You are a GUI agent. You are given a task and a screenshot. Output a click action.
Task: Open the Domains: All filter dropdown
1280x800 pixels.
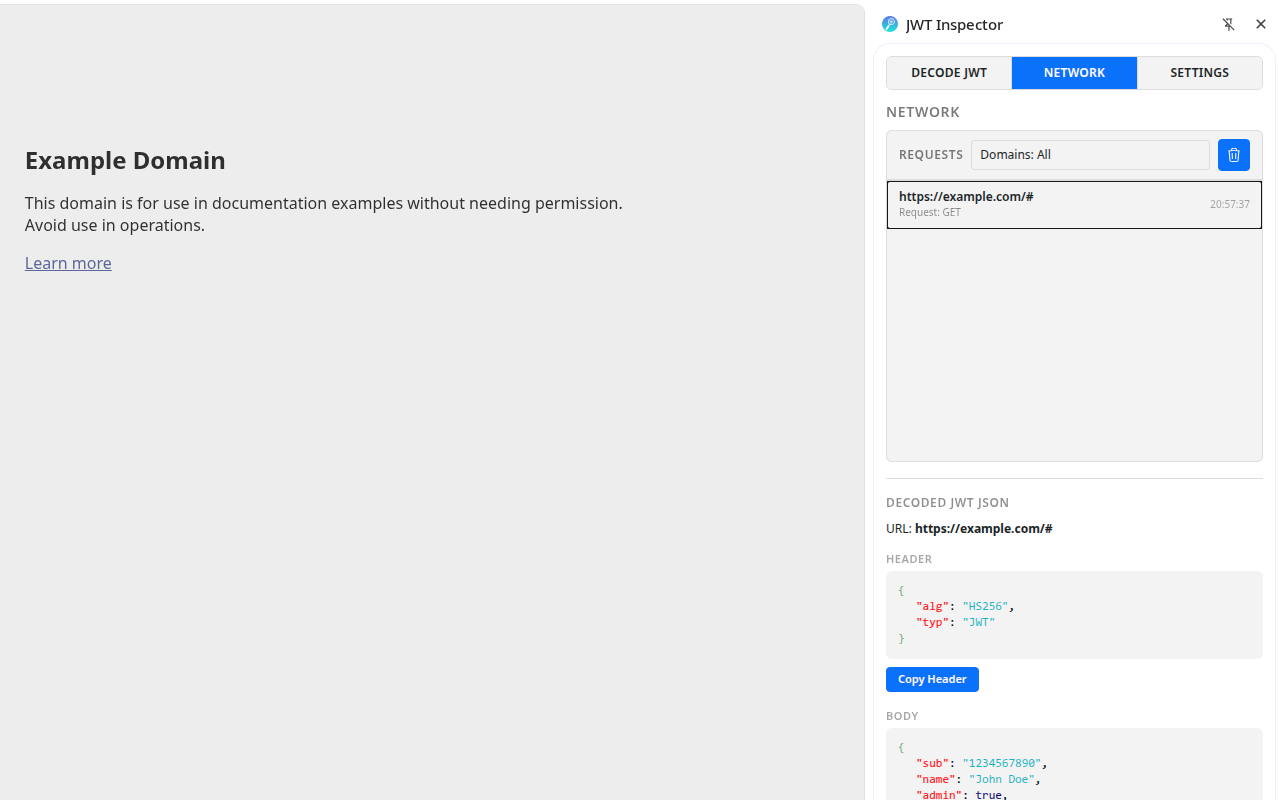(1090, 155)
